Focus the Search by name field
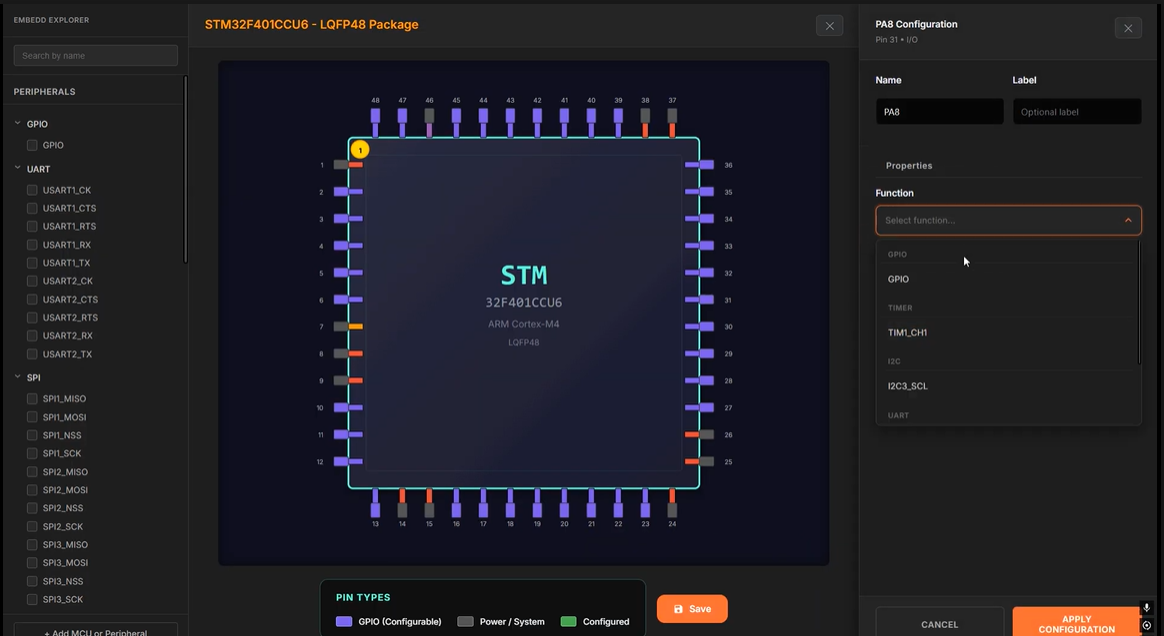1164x636 pixels. (95, 56)
